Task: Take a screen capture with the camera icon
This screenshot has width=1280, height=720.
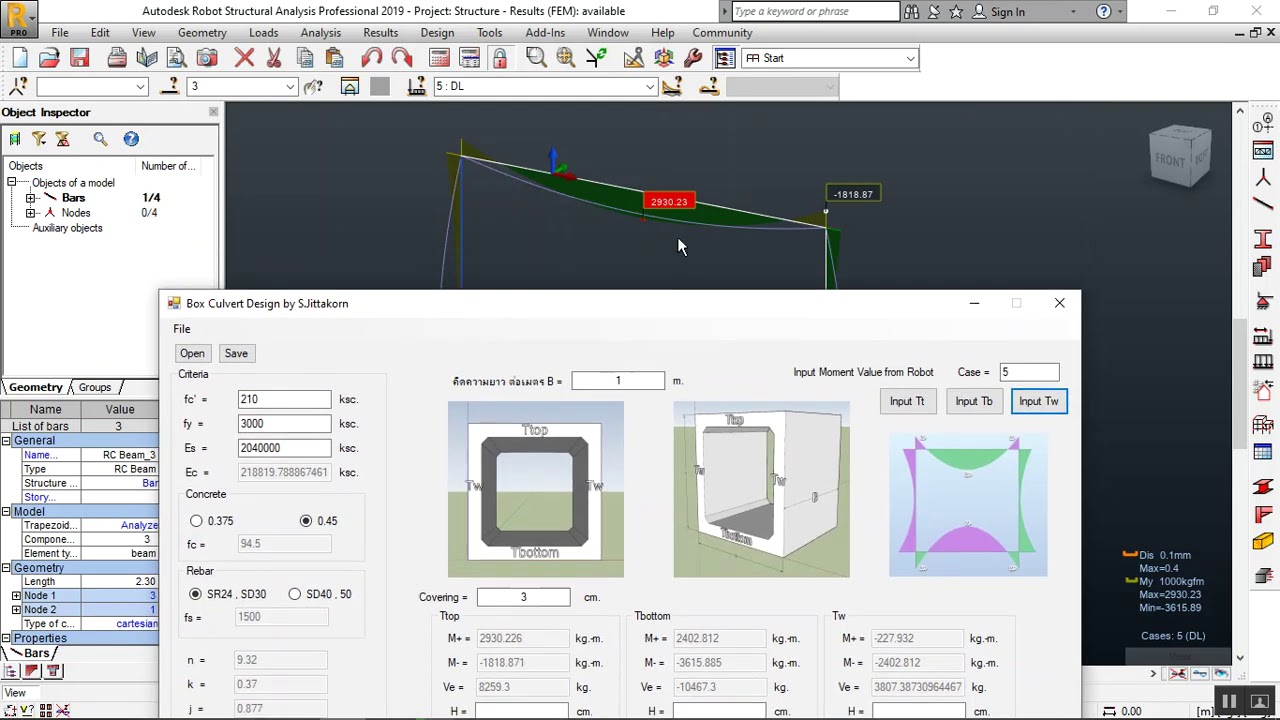Action: (x=207, y=58)
